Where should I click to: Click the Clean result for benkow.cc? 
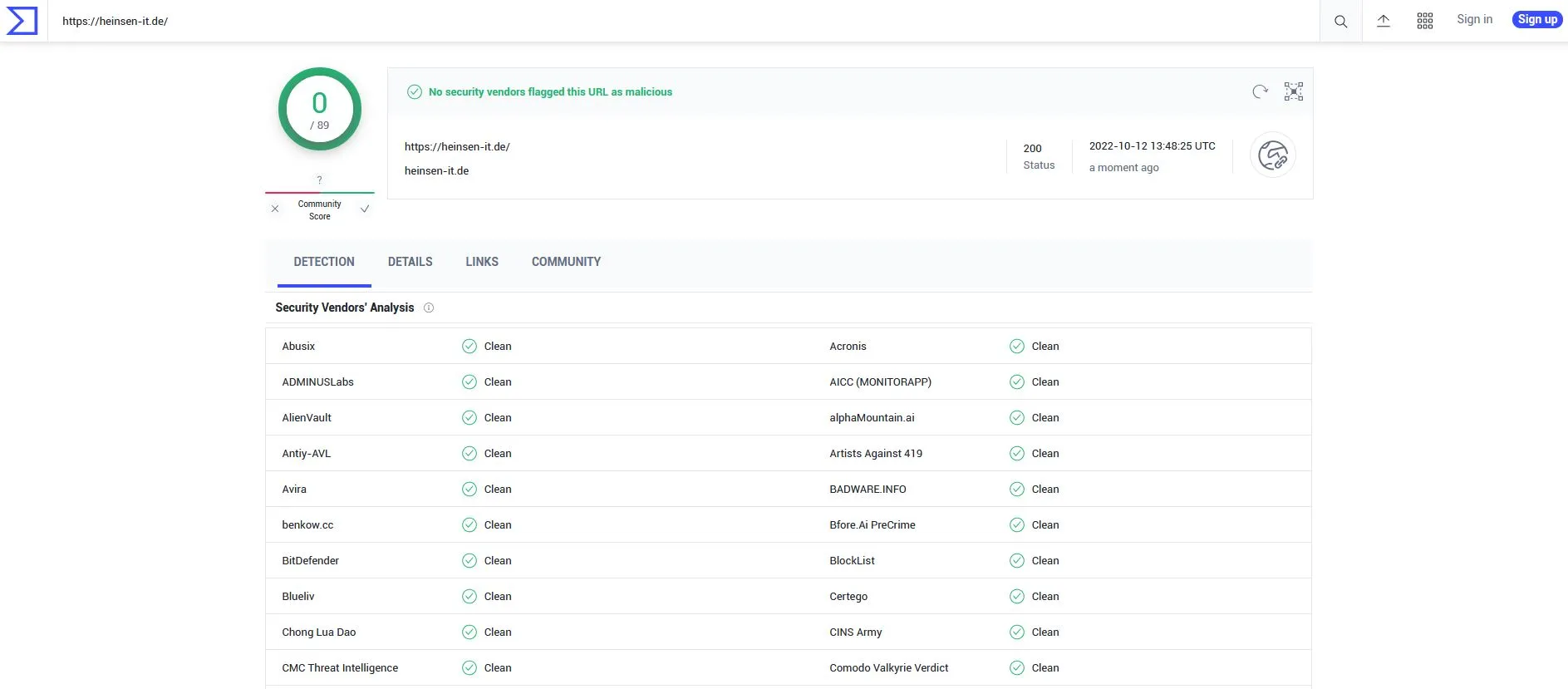(498, 525)
